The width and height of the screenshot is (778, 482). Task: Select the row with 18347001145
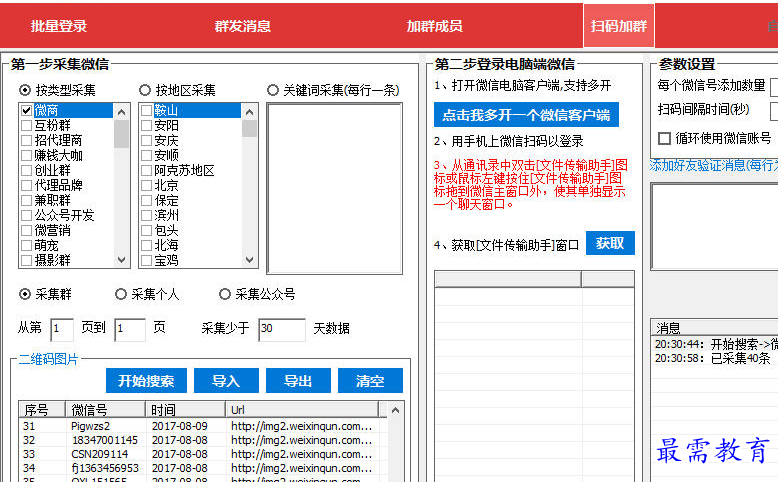(x=203, y=440)
